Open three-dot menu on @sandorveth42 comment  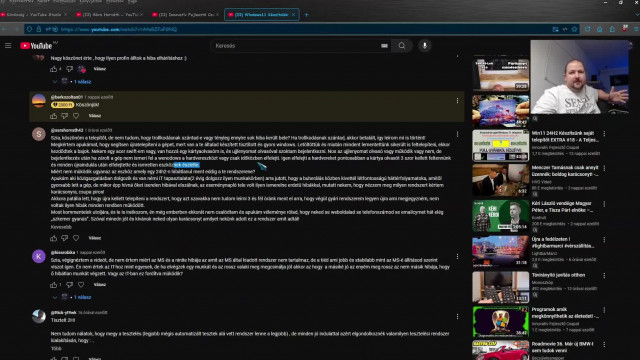(x=457, y=134)
